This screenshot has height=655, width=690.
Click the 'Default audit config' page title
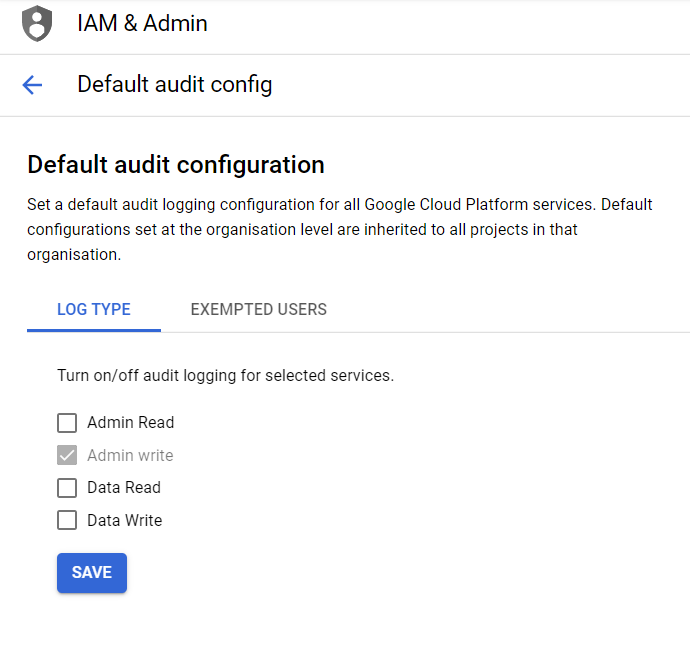174,85
